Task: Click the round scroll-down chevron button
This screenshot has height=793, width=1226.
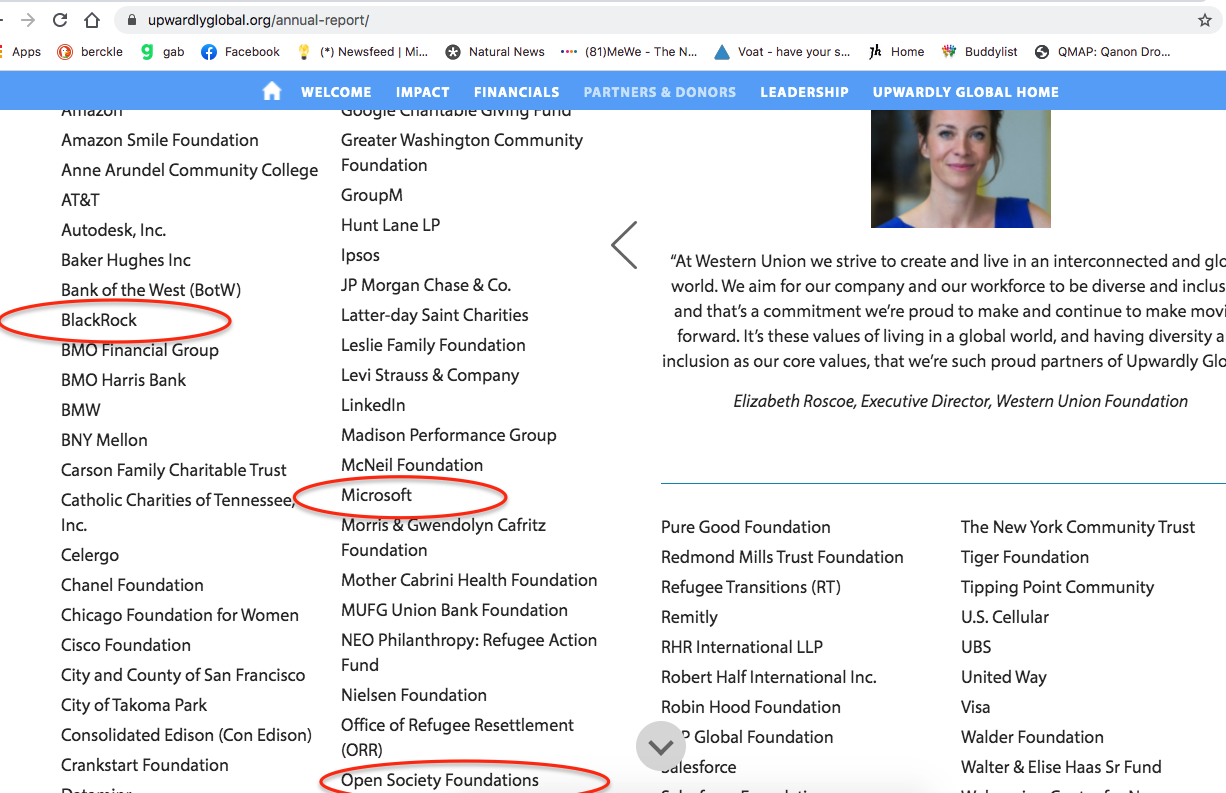Action: (661, 746)
